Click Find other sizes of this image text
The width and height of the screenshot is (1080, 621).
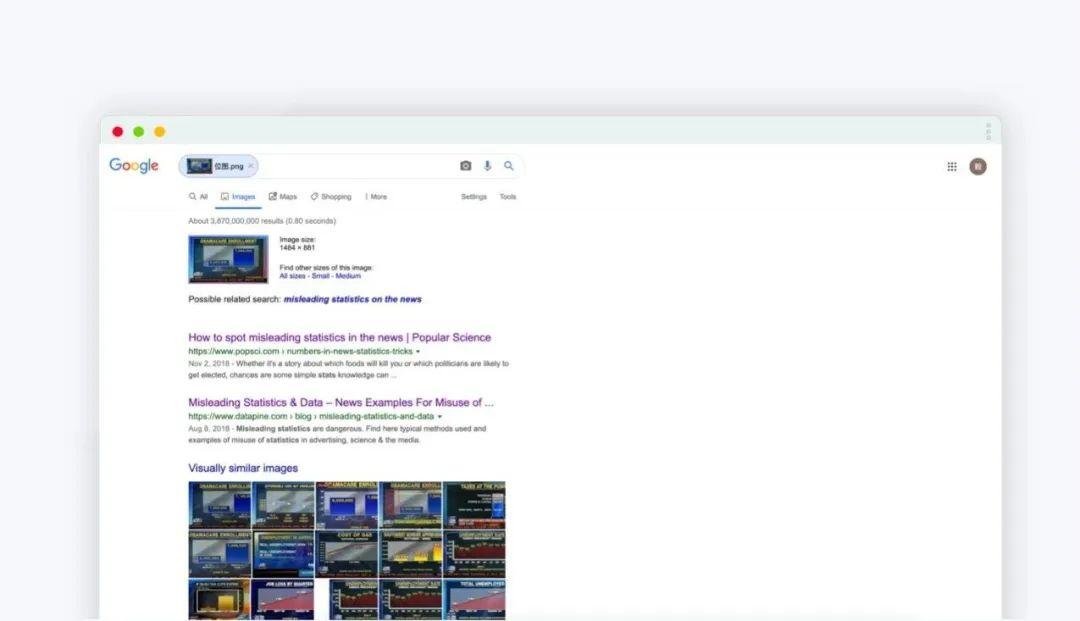click(326, 268)
